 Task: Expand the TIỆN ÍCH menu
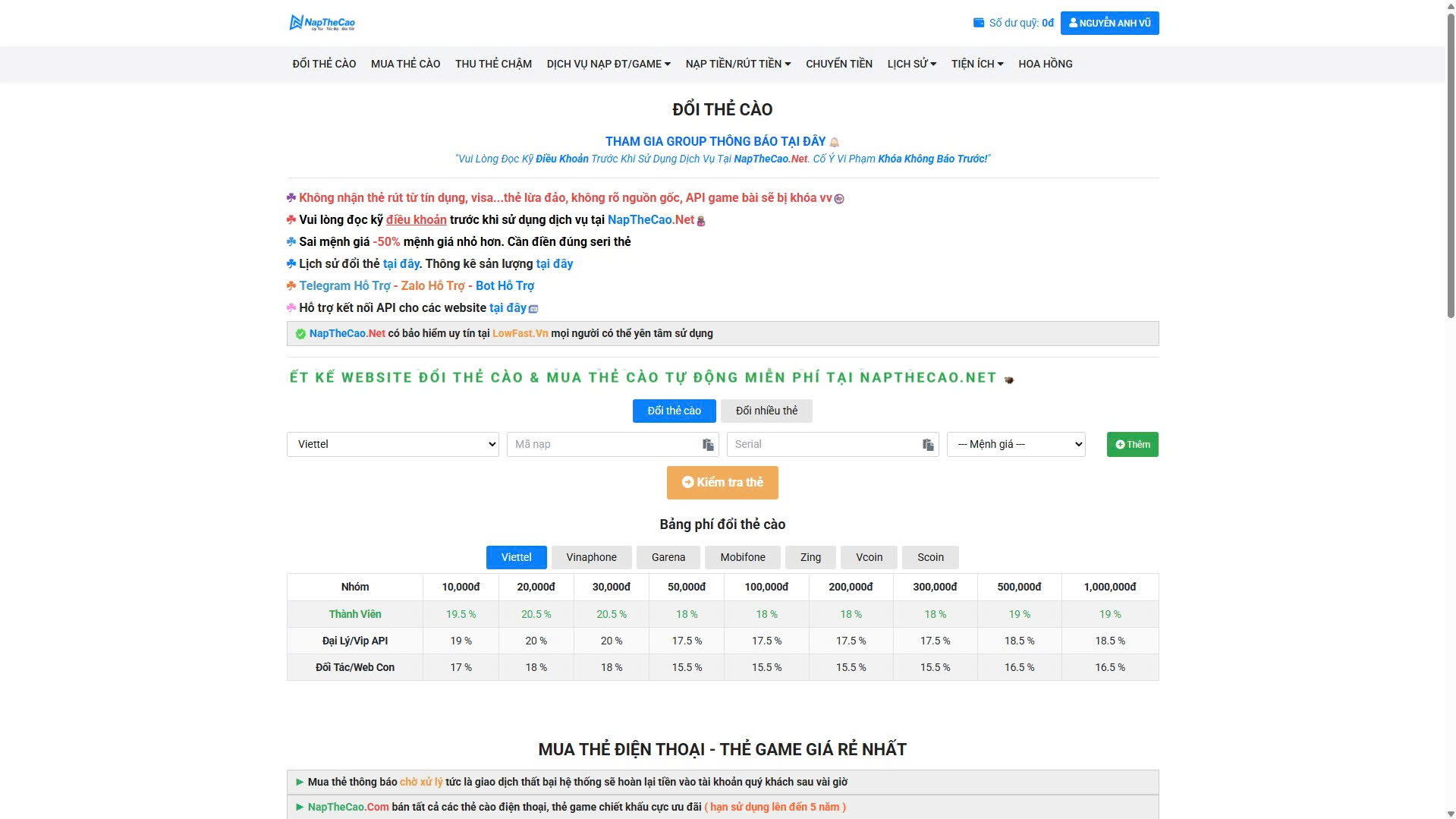point(977,64)
